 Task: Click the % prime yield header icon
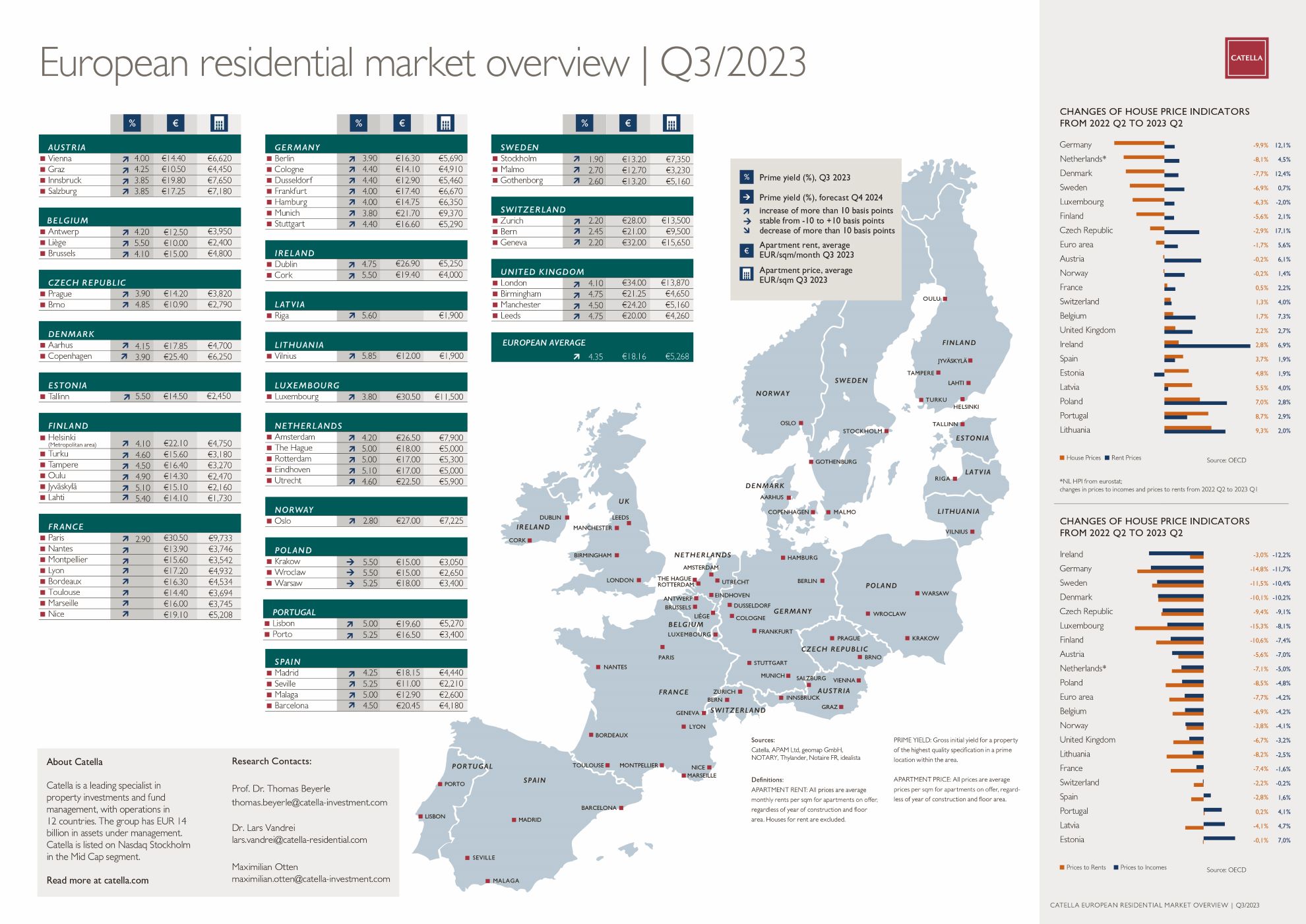tap(133, 123)
